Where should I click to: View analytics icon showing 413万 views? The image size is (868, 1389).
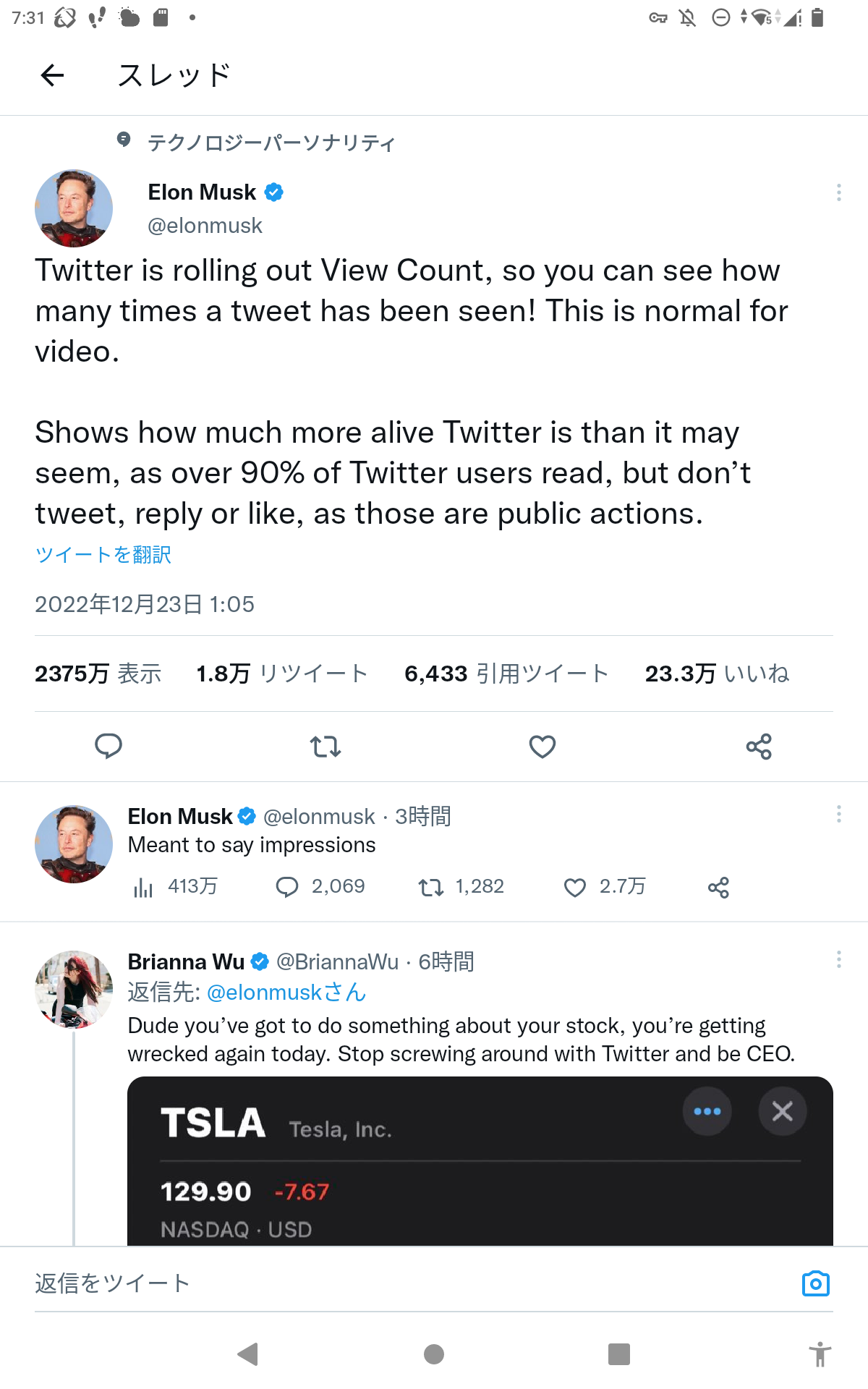click(143, 888)
